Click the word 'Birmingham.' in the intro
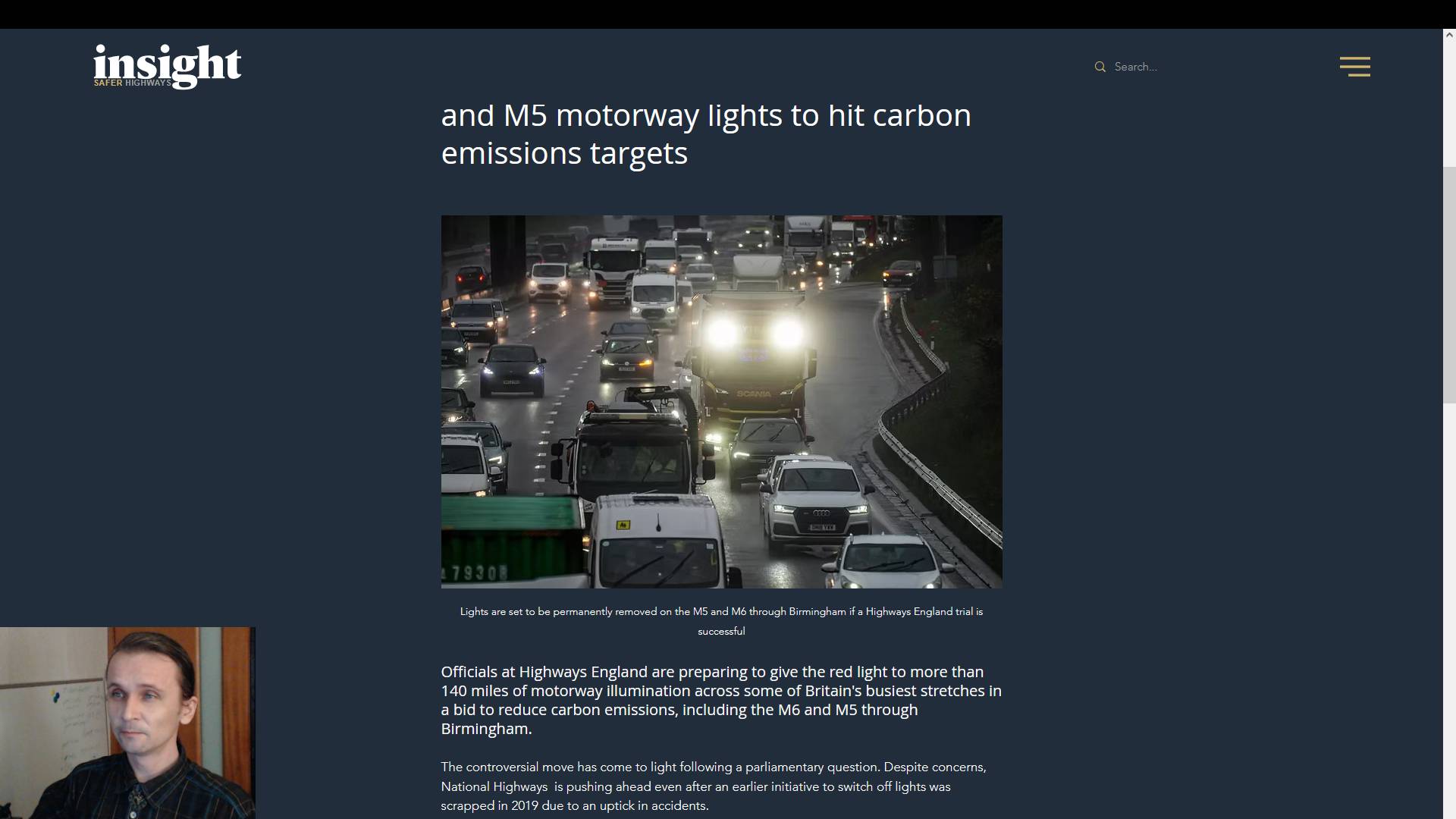Image resolution: width=1456 pixels, height=819 pixels. pos(486,729)
